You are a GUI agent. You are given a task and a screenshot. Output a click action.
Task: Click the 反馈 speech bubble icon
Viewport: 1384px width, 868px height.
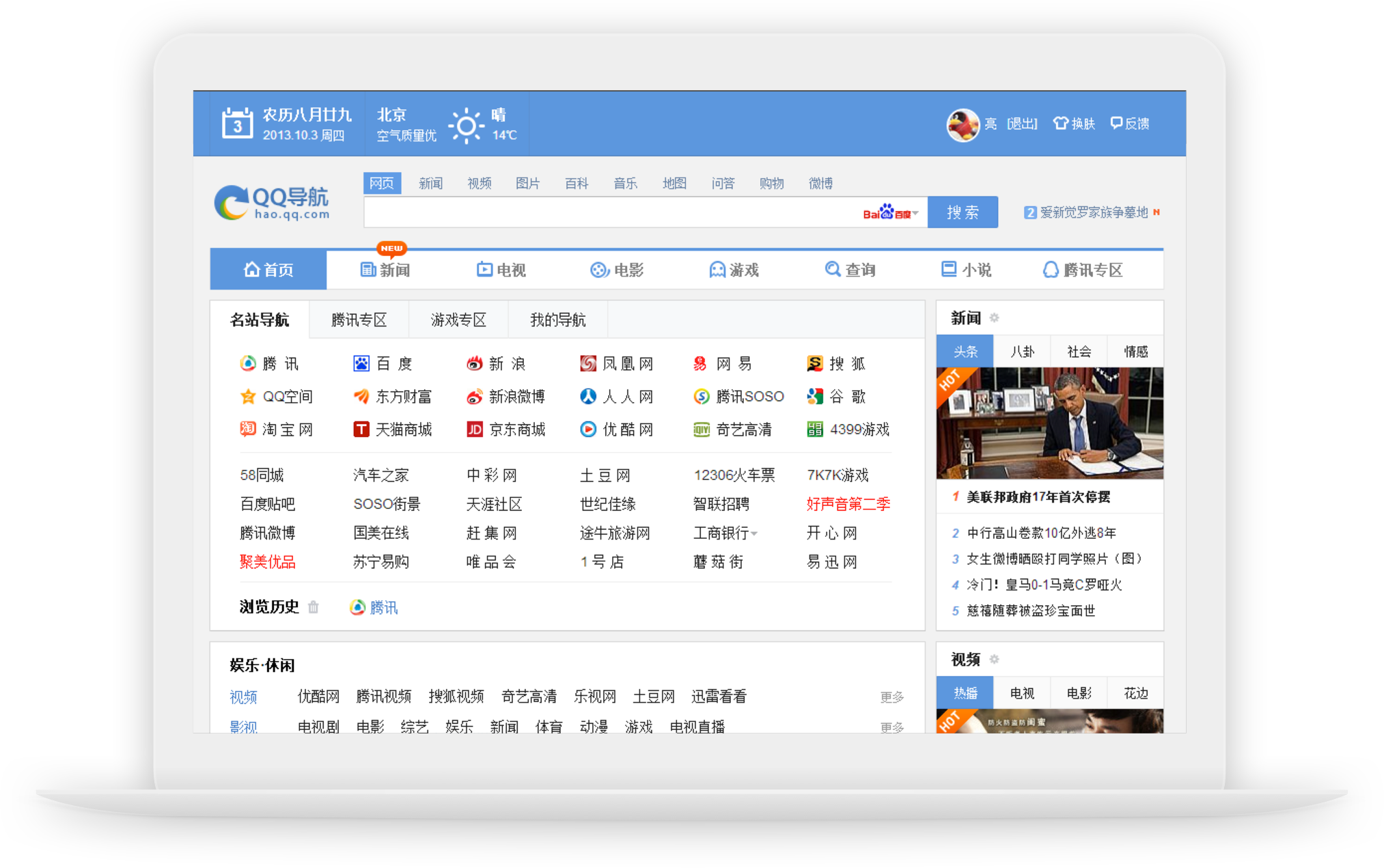click(x=1116, y=123)
